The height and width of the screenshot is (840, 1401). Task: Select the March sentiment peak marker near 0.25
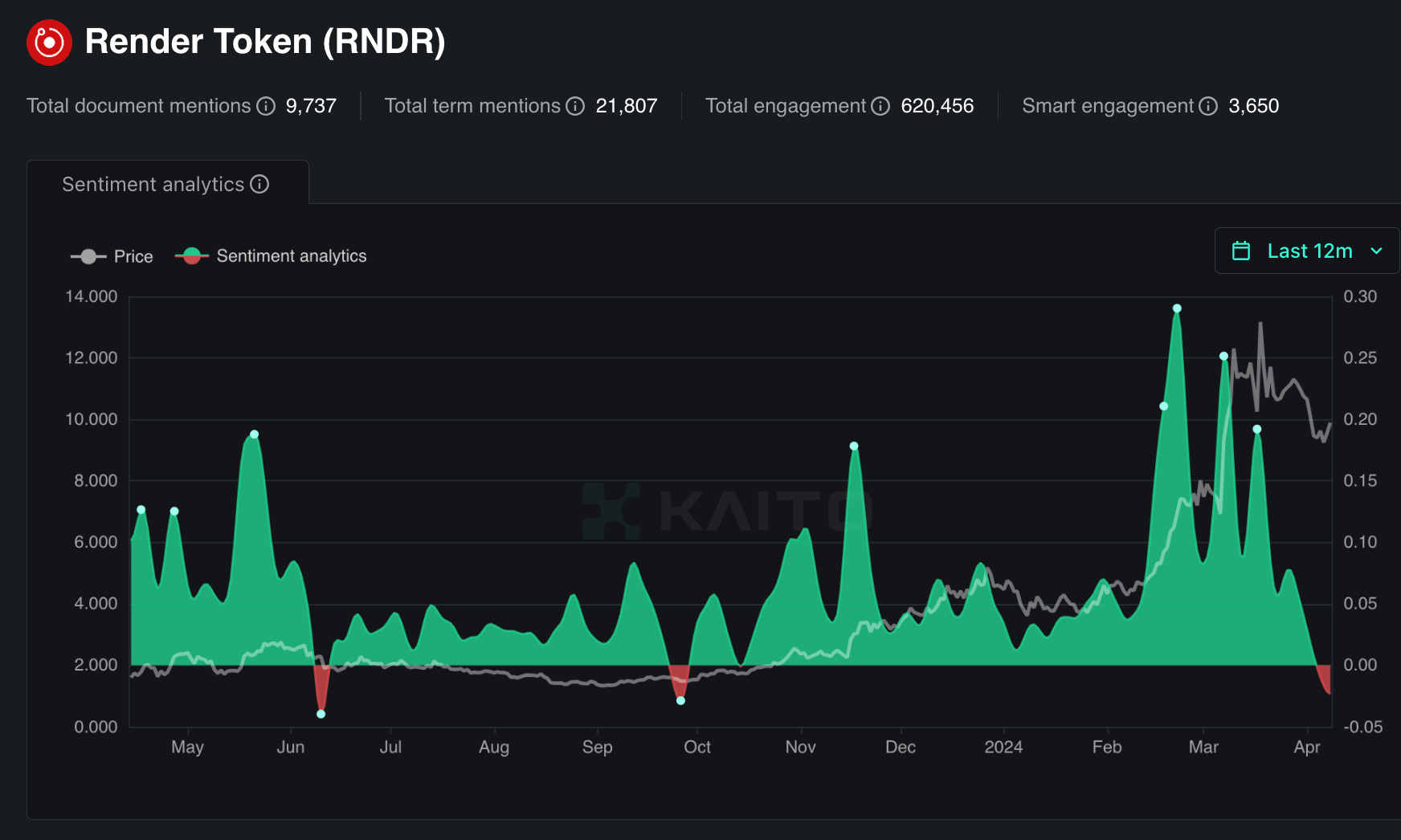[1223, 356]
